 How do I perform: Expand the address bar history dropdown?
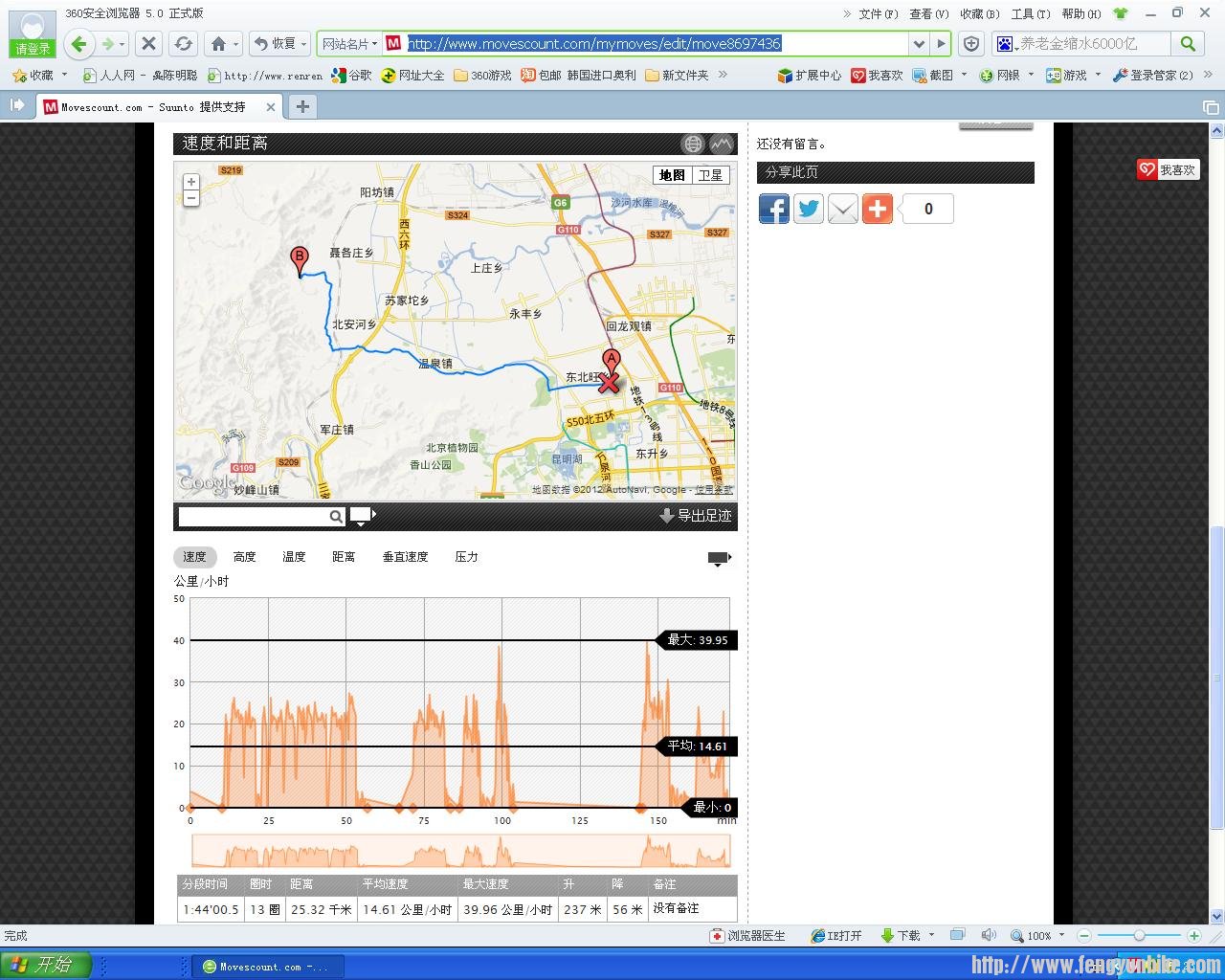coord(919,44)
